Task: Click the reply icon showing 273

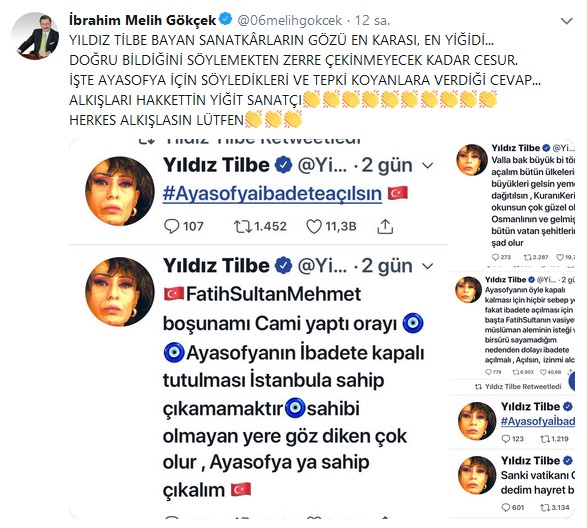Action: click(x=496, y=257)
